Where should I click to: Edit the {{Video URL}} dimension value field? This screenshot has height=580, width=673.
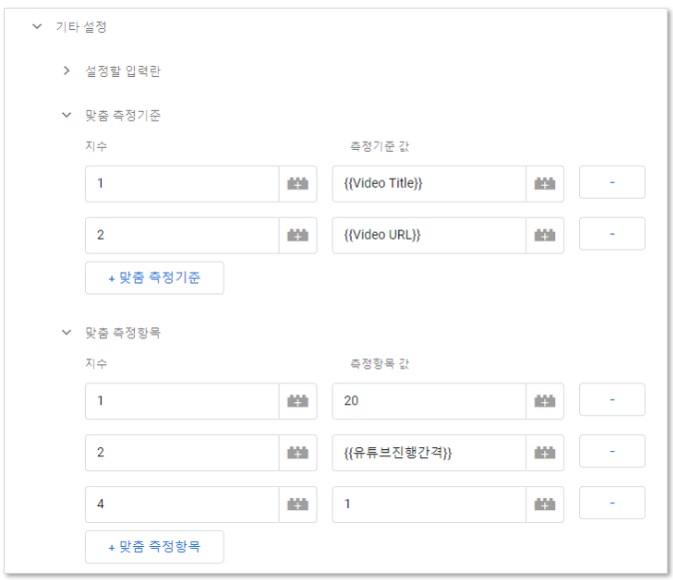click(429, 235)
